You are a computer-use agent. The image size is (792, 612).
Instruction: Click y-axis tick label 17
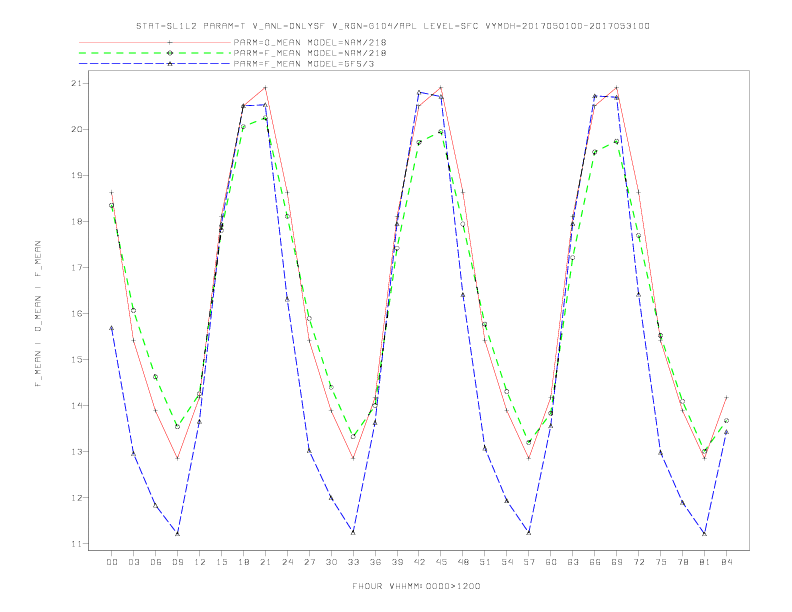[x=76, y=267]
